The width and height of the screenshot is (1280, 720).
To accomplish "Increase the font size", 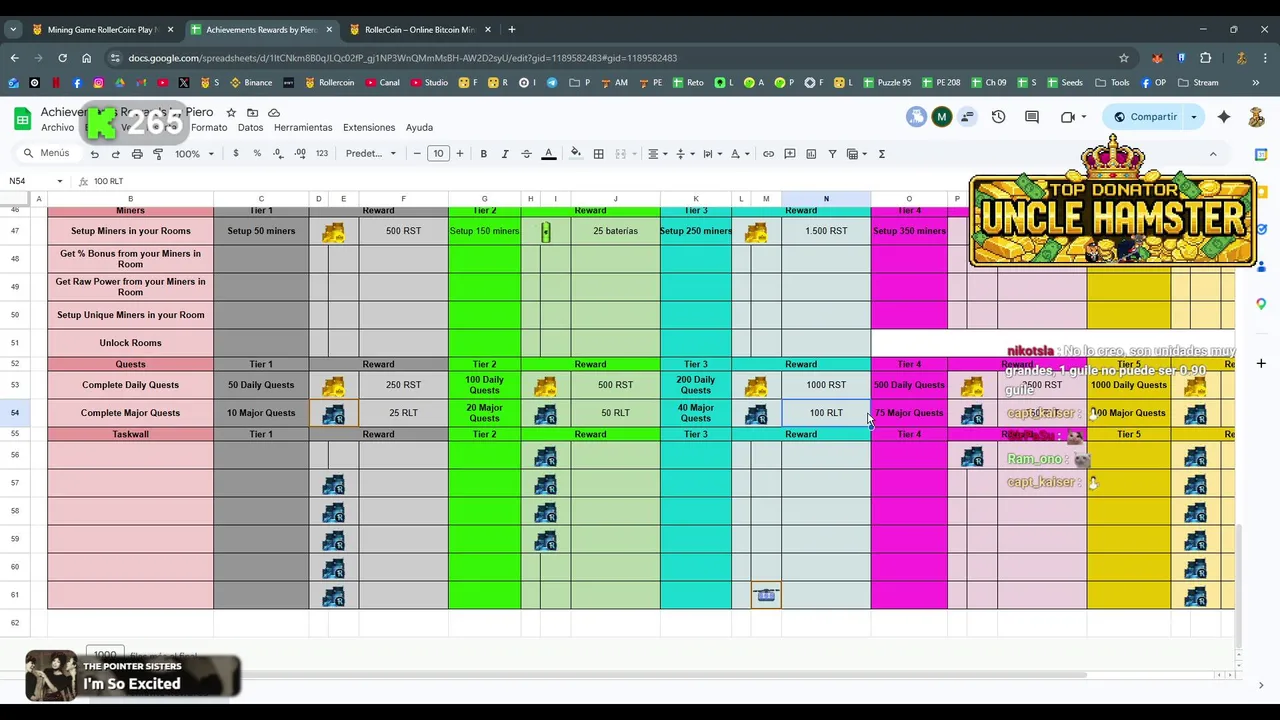I will pos(460,154).
